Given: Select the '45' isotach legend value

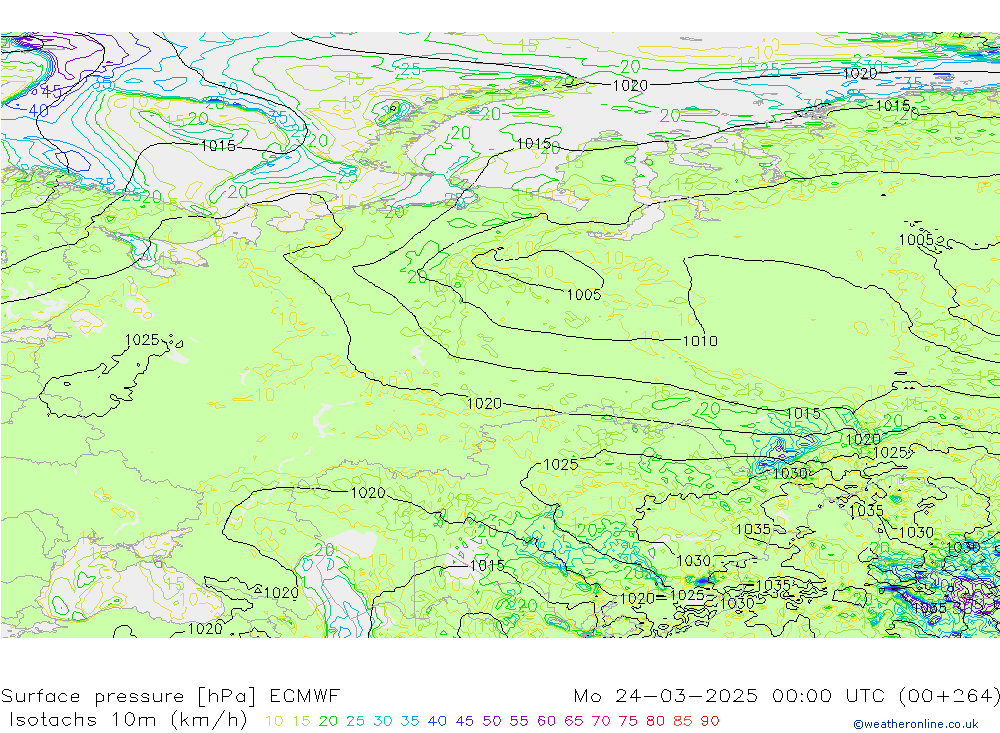Looking at the screenshot, I should point(465,721).
